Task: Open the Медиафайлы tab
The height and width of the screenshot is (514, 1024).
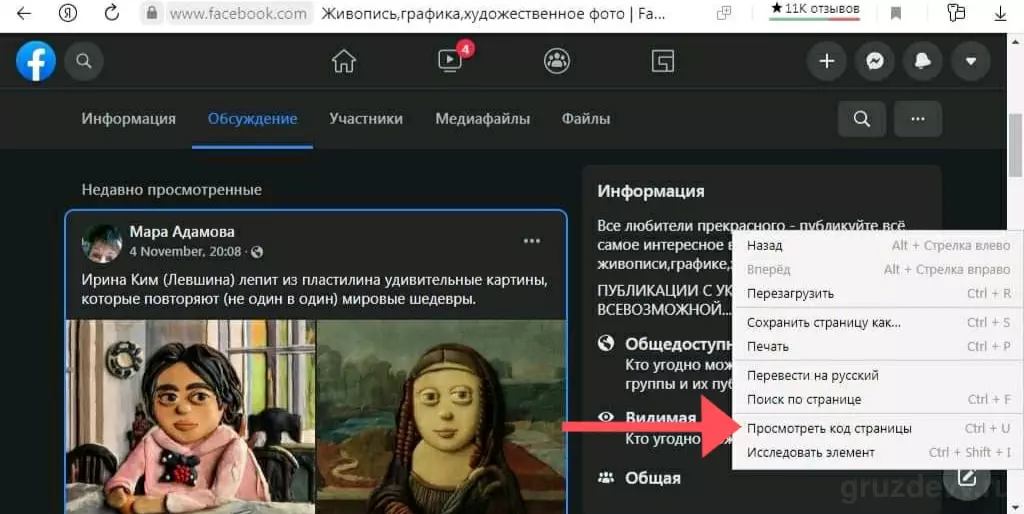Action: pyautogui.click(x=483, y=119)
